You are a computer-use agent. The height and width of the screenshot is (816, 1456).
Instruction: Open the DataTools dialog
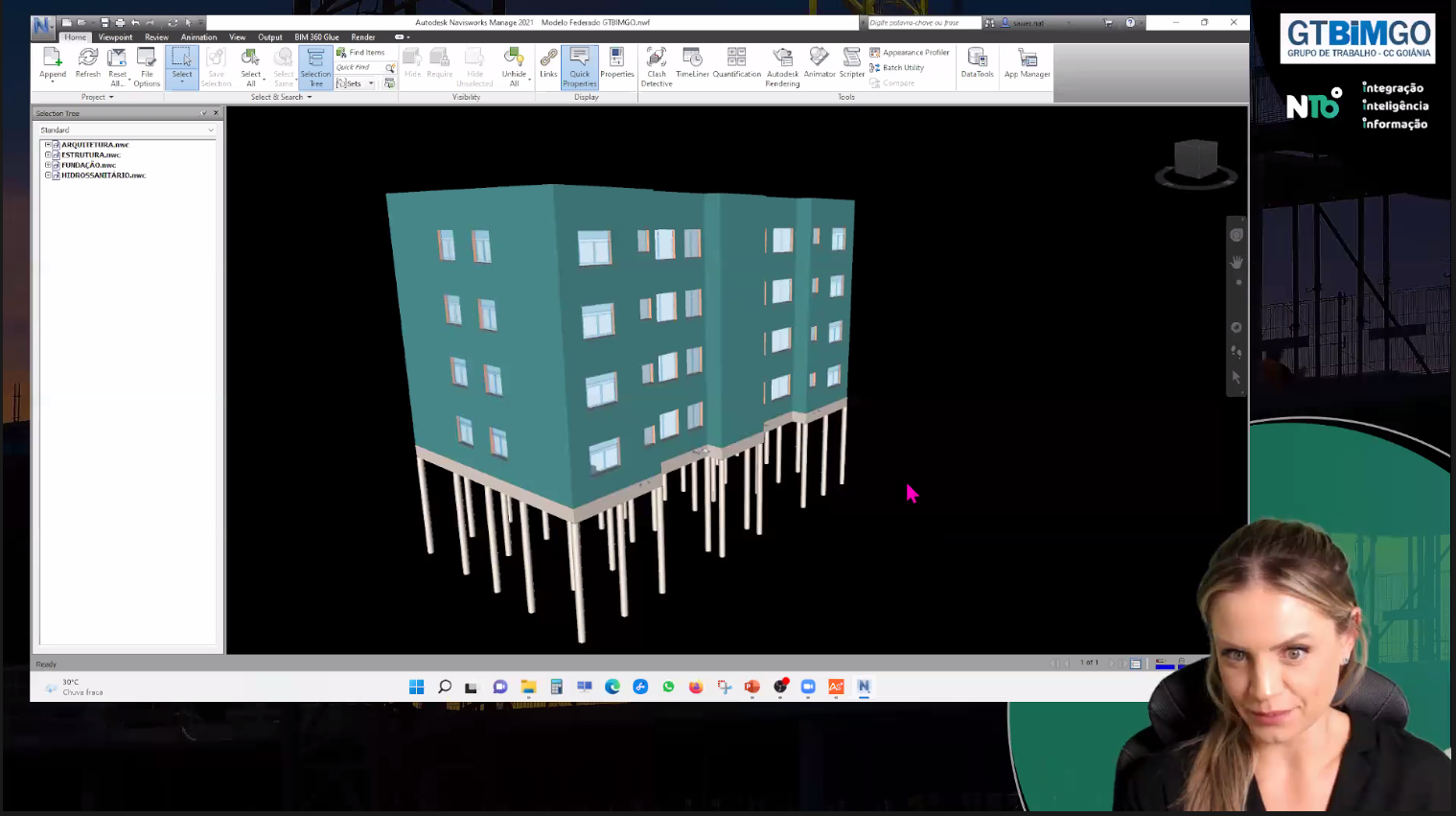click(977, 63)
